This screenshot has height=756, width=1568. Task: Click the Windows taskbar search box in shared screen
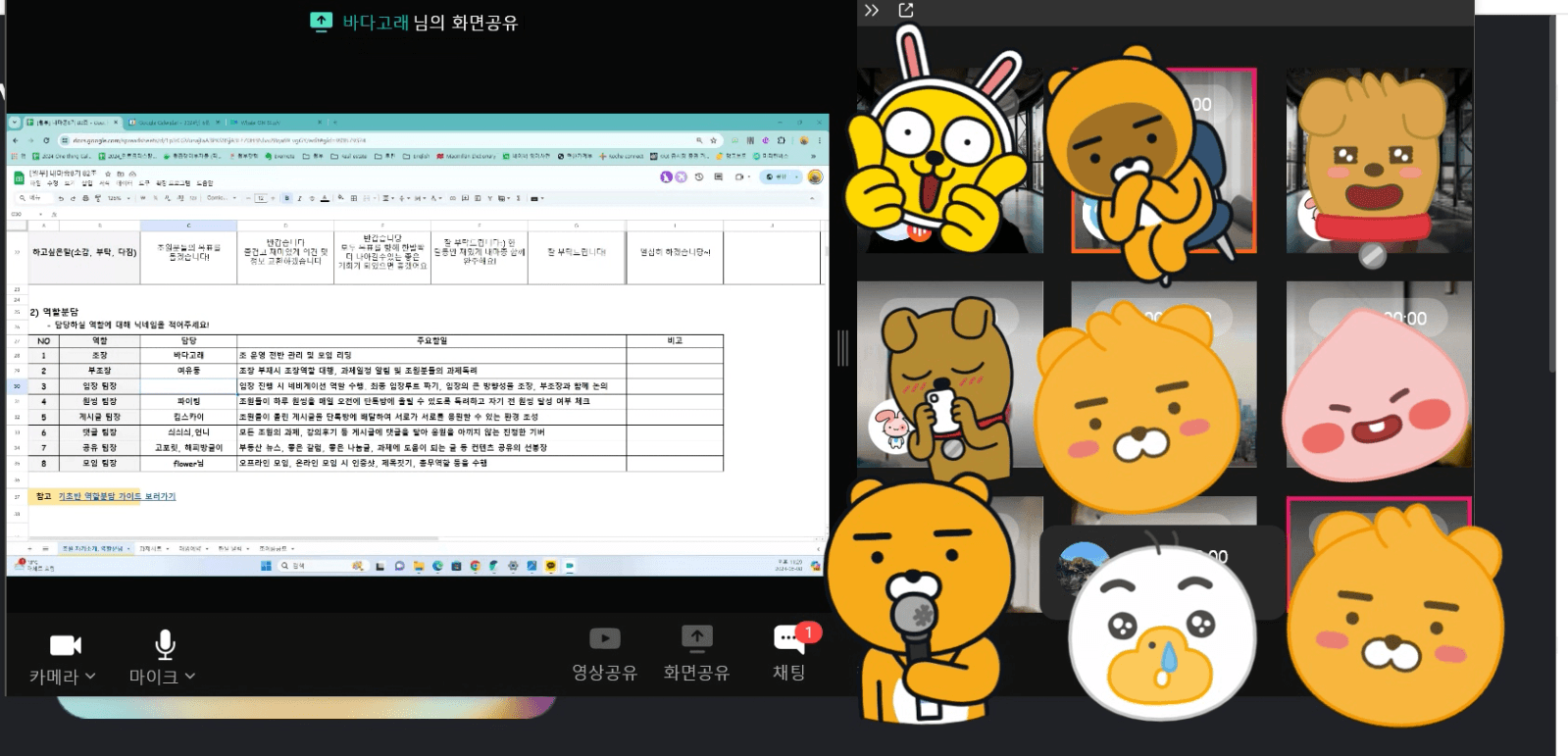pyautogui.click(x=322, y=566)
